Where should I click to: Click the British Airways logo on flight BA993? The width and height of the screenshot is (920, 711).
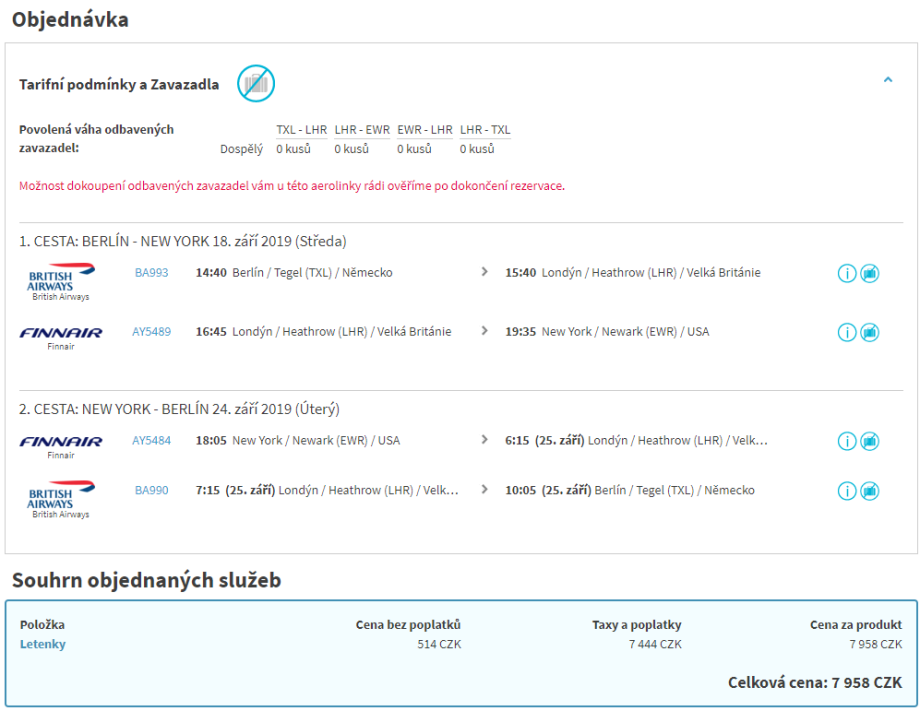coord(61,280)
